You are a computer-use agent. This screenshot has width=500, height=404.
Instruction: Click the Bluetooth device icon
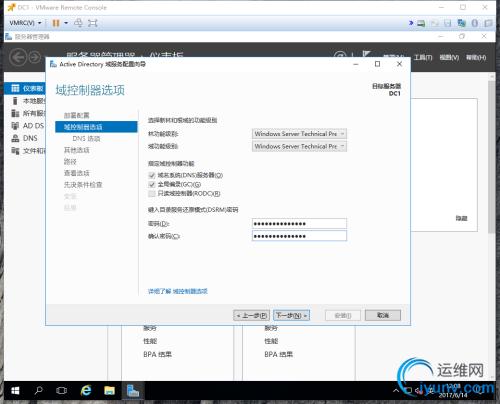click(x=475, y=23)
